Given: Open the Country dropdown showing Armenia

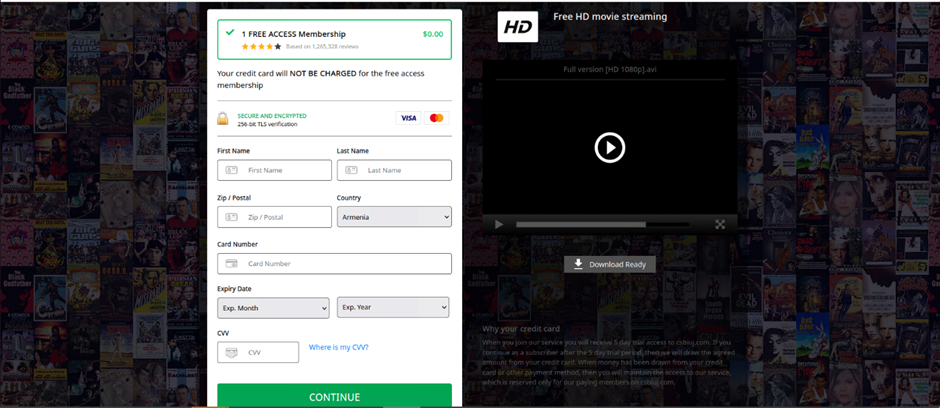Looking at the screenshot, I should tap(394, 217).
